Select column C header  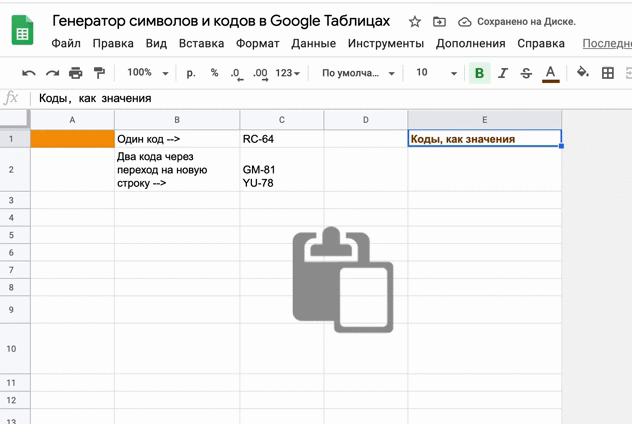[x=282, y=120]
